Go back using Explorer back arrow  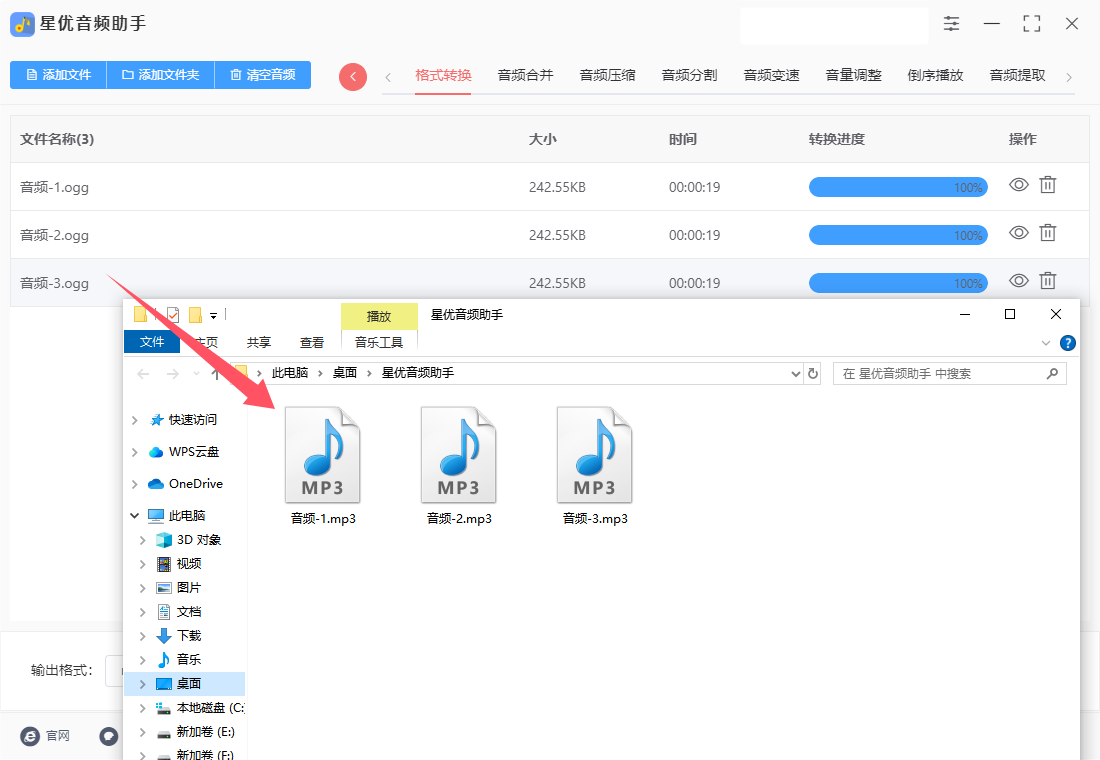click(143, 374)
